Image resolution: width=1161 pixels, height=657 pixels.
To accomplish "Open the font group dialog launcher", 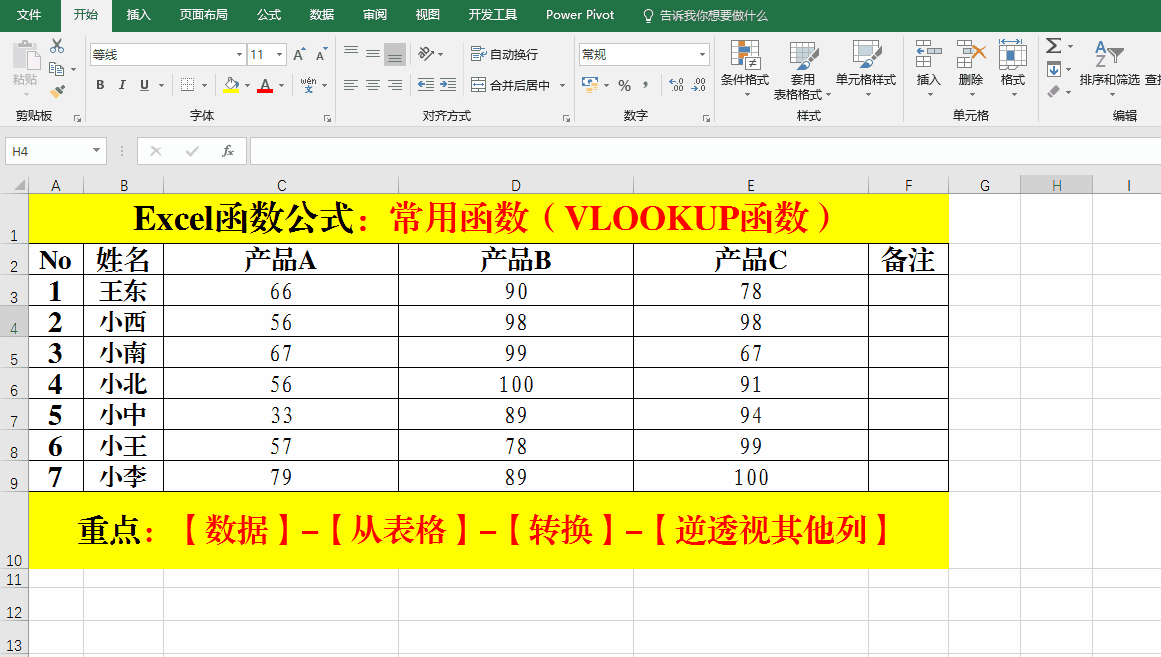I will tap(327, 118).
